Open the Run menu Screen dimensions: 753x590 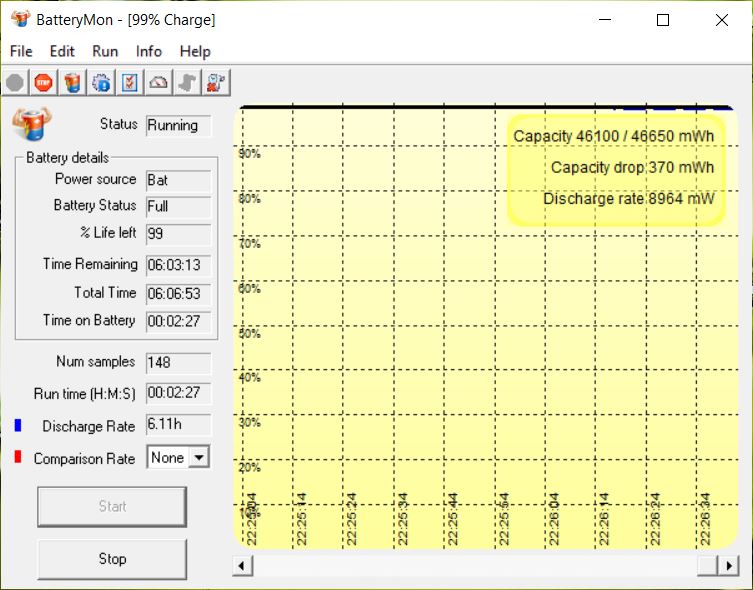click(x=105, y=51)
